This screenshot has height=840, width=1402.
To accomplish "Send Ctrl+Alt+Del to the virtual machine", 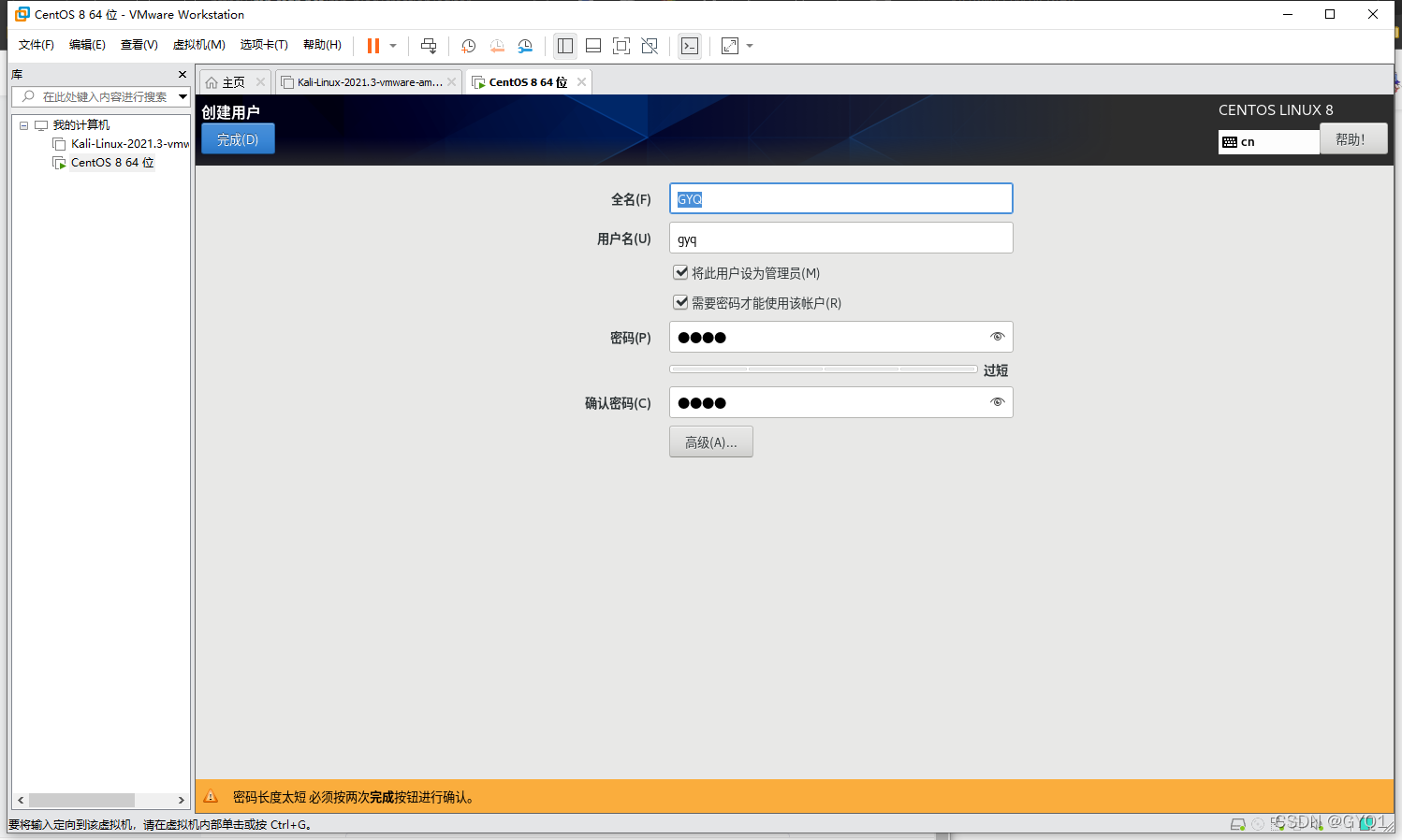I will tap(429, 46).
